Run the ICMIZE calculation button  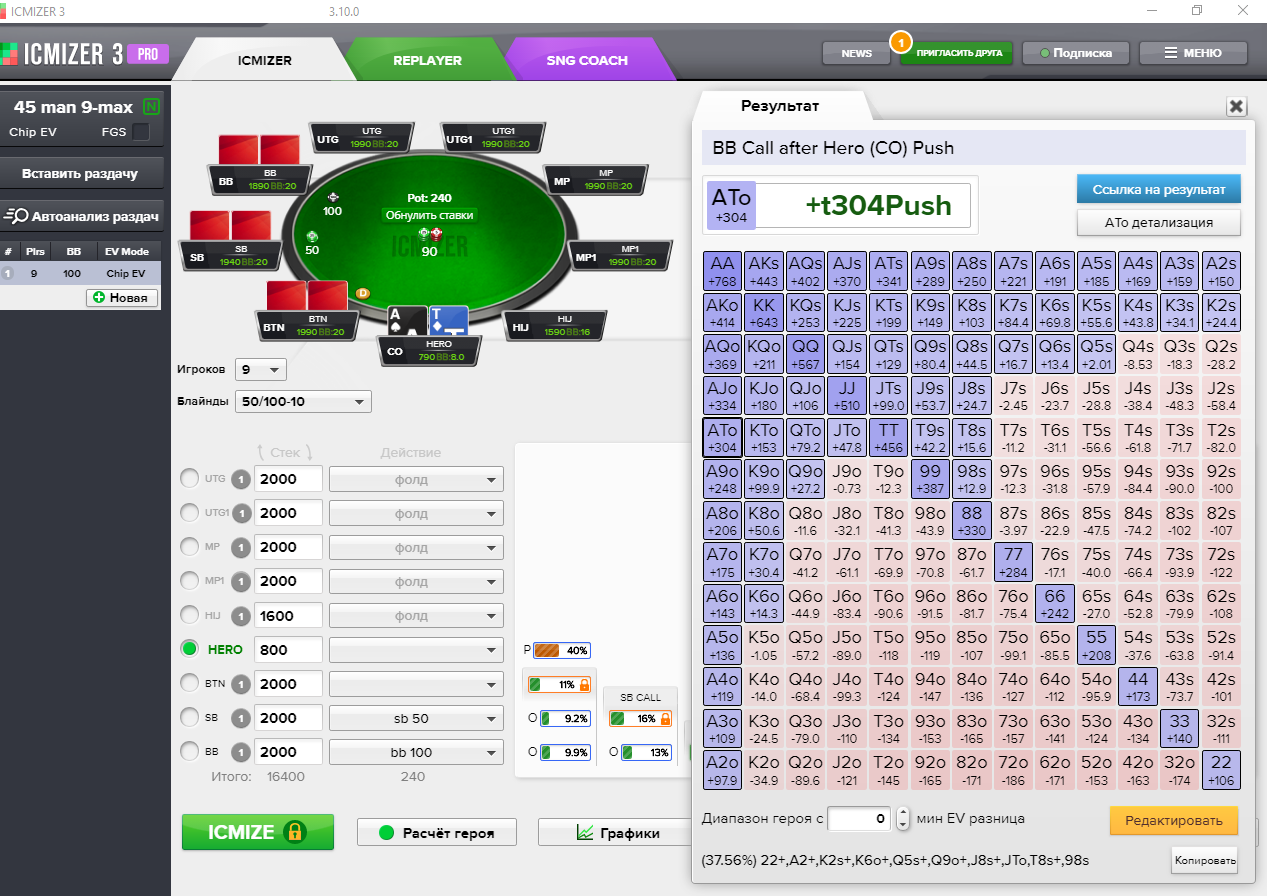click(x=258, y=832)
